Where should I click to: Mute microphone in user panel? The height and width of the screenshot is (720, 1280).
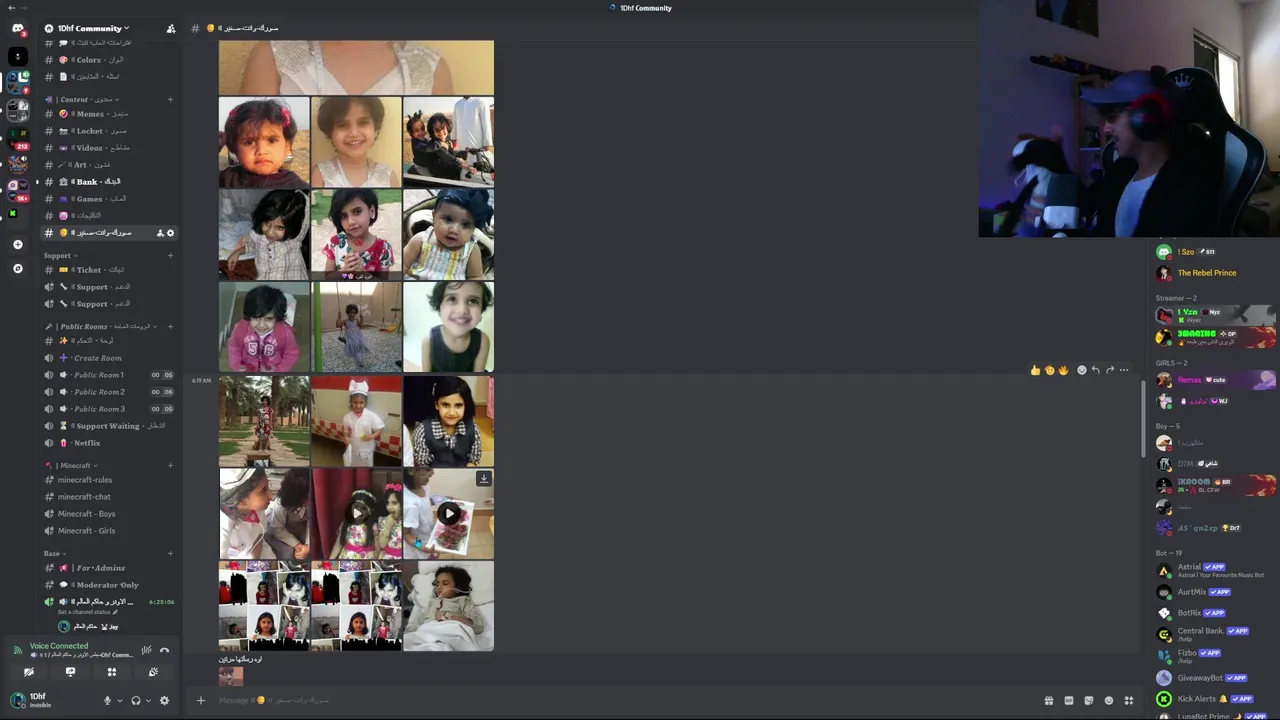107,700
